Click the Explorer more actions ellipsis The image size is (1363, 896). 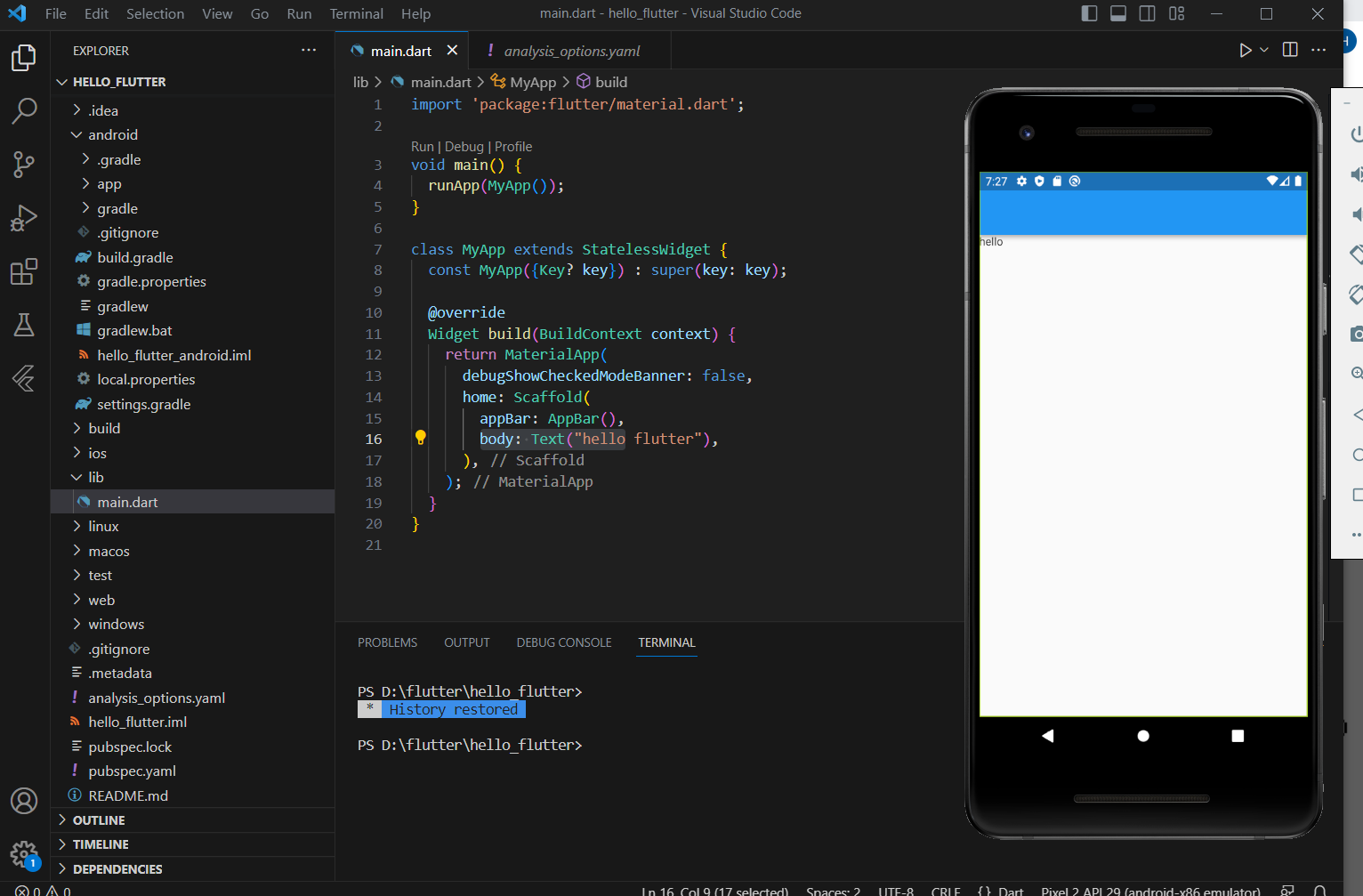309,51
